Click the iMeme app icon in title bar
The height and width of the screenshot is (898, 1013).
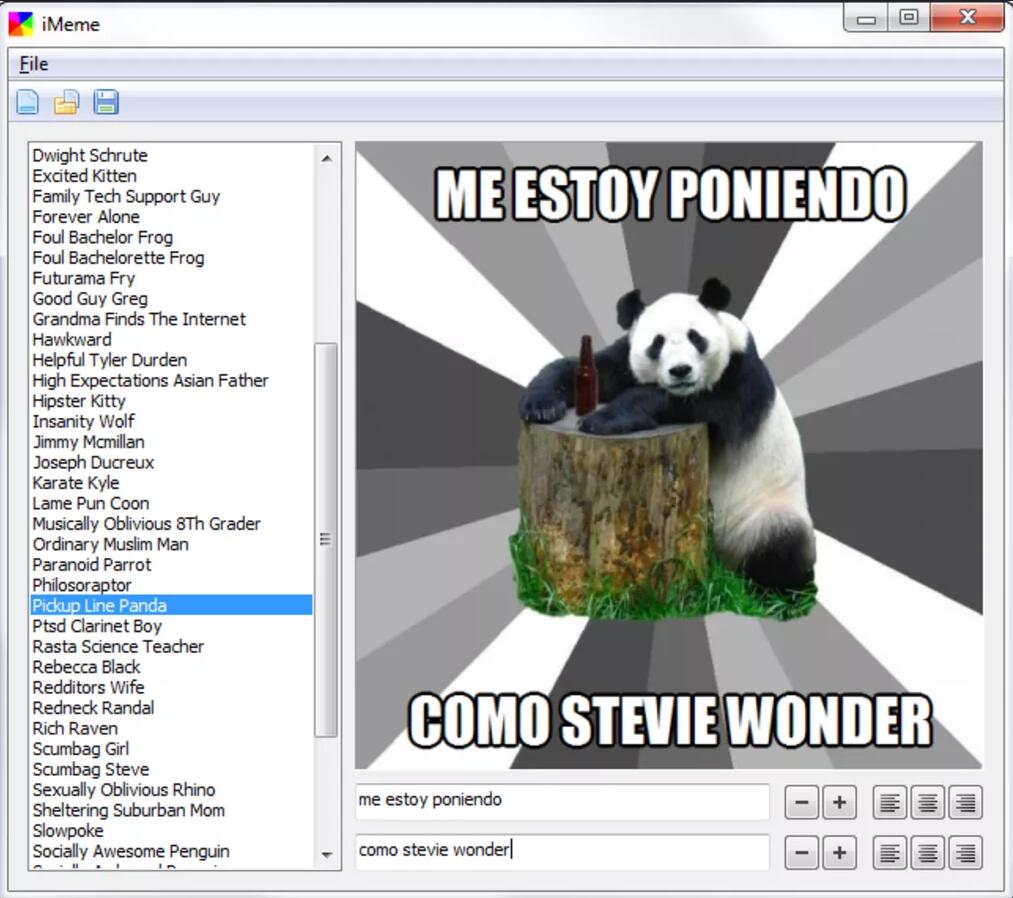pos(21,25)
